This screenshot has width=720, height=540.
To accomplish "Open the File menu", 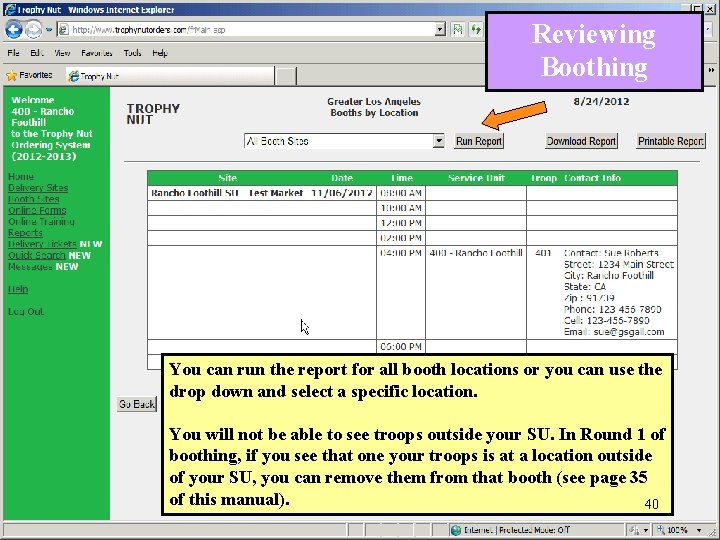I will [x=13, y=53].
